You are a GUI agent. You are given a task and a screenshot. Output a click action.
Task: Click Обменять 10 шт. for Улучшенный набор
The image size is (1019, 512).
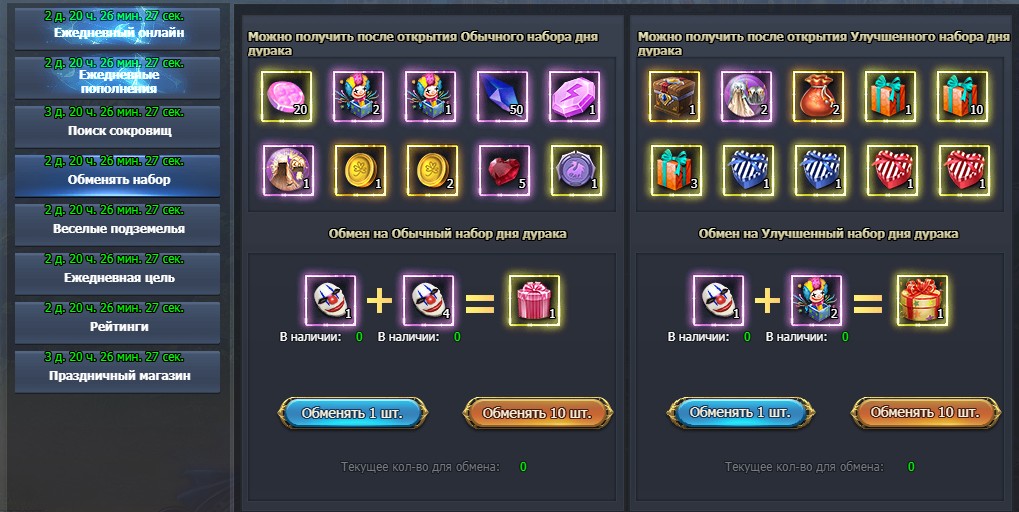[925, 413]
